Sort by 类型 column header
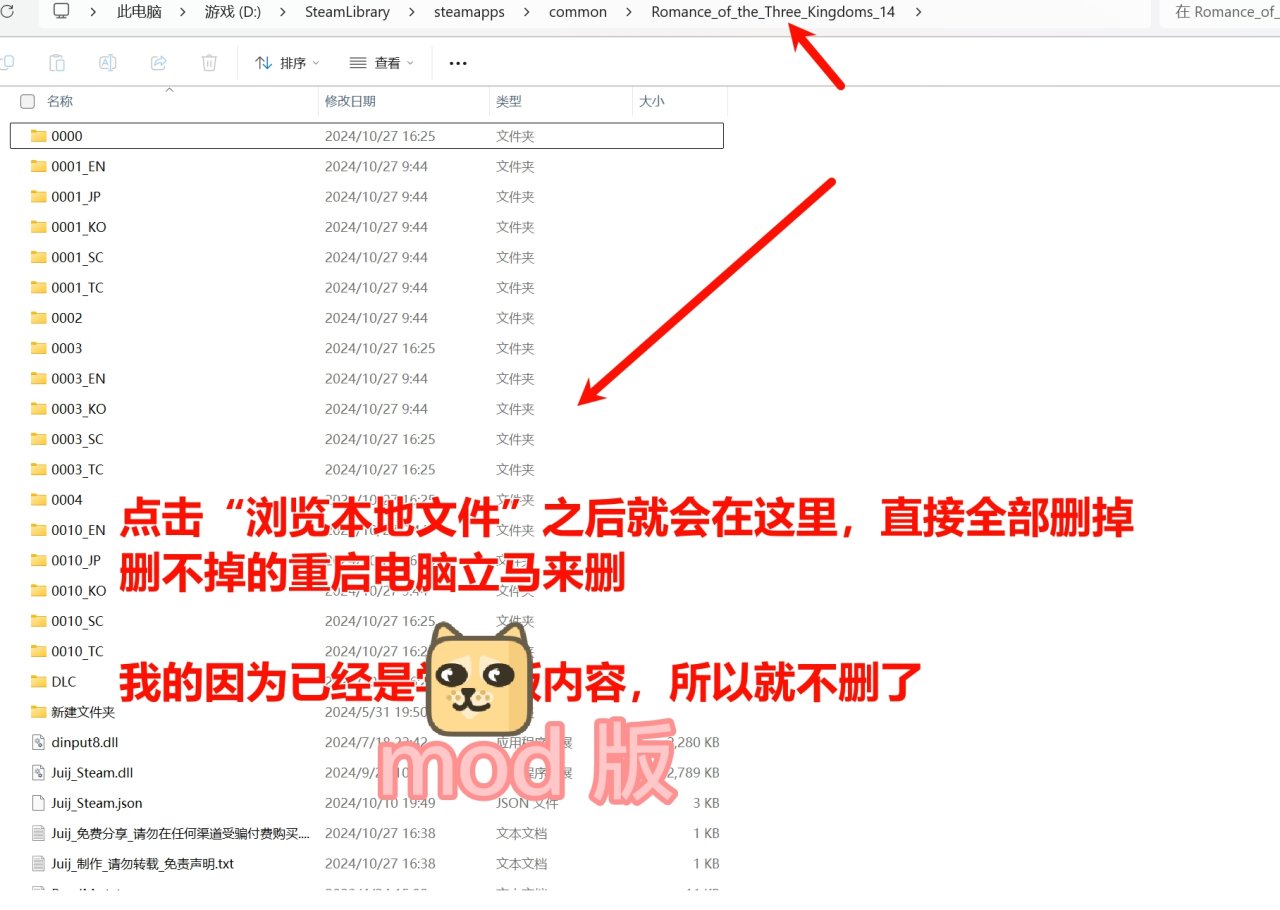The image size is (1280, 910). click(x=509, y=101)
